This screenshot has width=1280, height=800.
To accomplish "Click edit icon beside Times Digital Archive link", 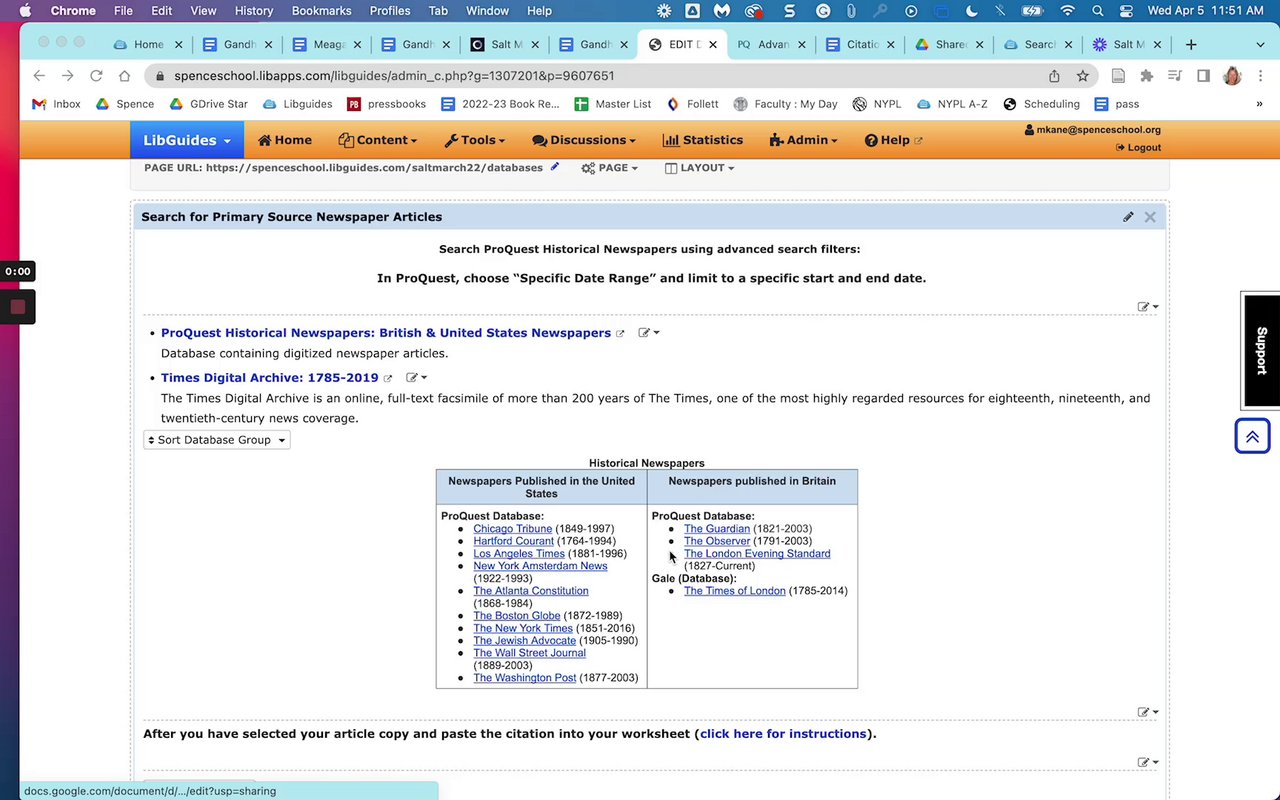I will (416, 378).
